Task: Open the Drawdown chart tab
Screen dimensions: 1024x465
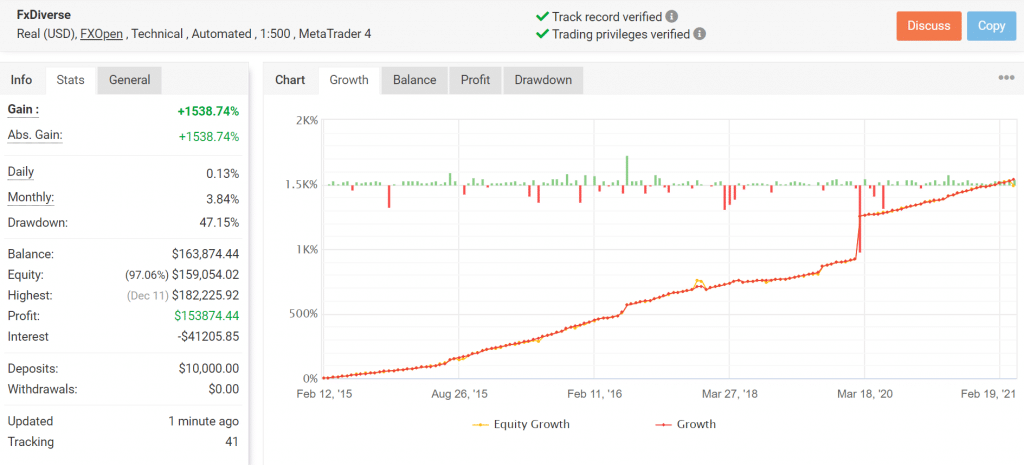Action: 543,80
